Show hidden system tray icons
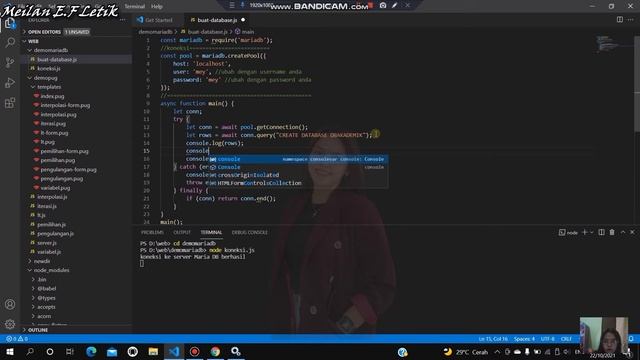 497,351
